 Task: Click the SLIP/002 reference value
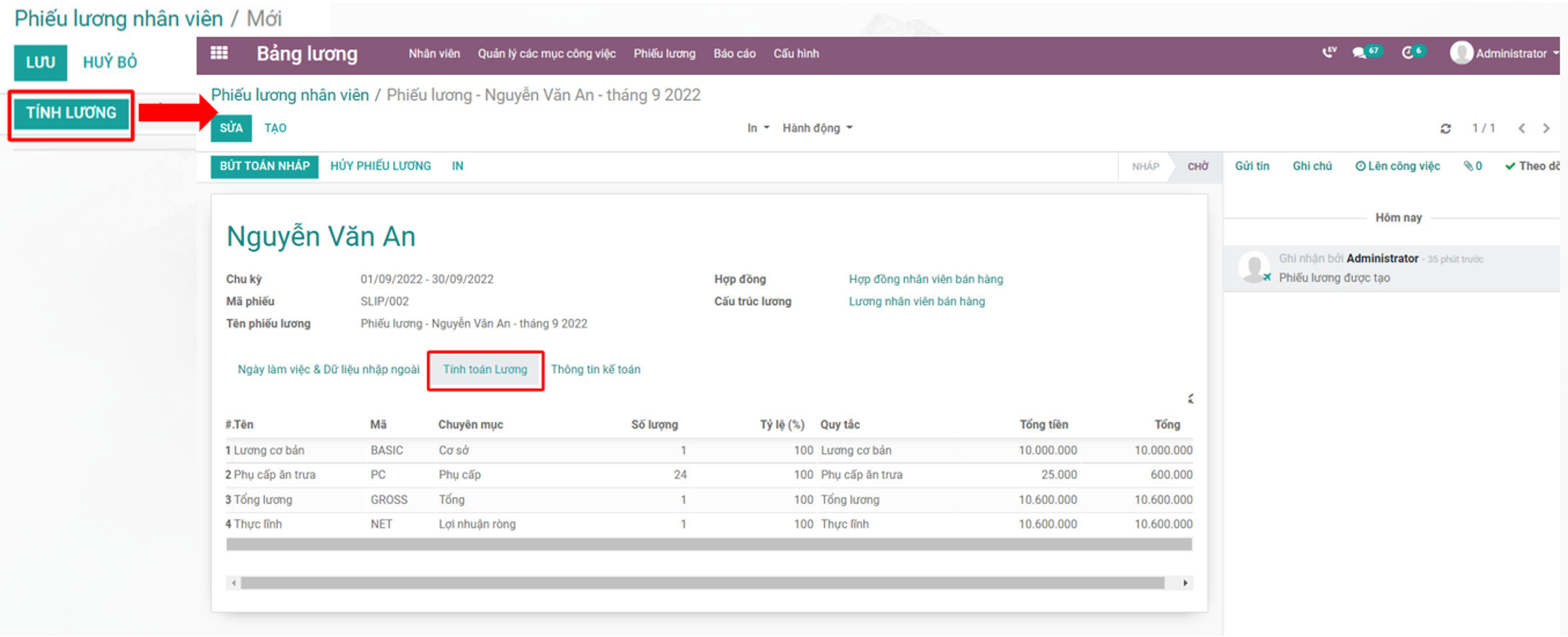click(x=385, y=302)
